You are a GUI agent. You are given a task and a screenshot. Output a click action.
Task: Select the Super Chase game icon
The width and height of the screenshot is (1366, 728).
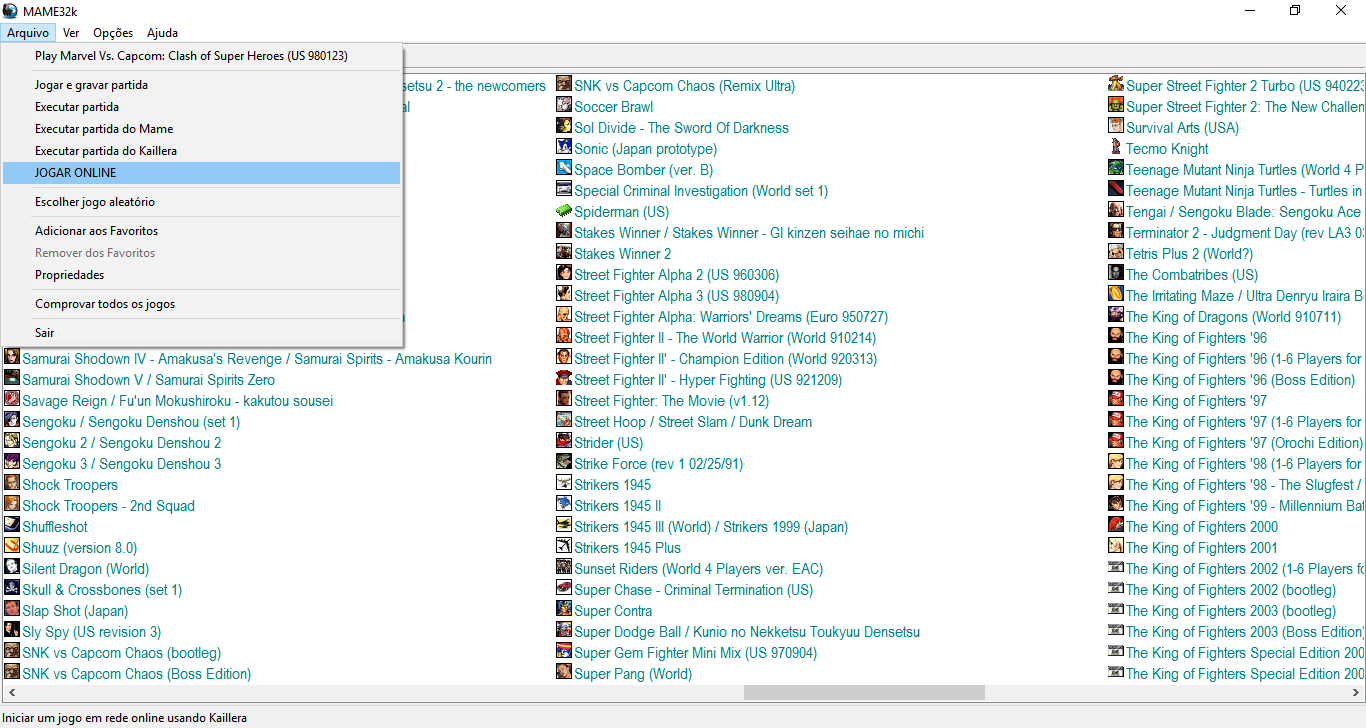coord(564,589)
